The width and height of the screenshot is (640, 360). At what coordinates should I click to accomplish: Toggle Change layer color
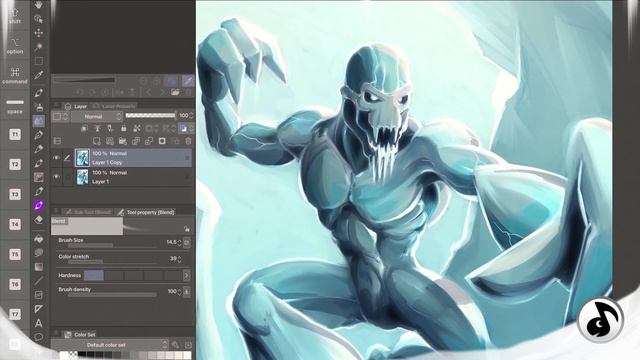click(183, 128)
